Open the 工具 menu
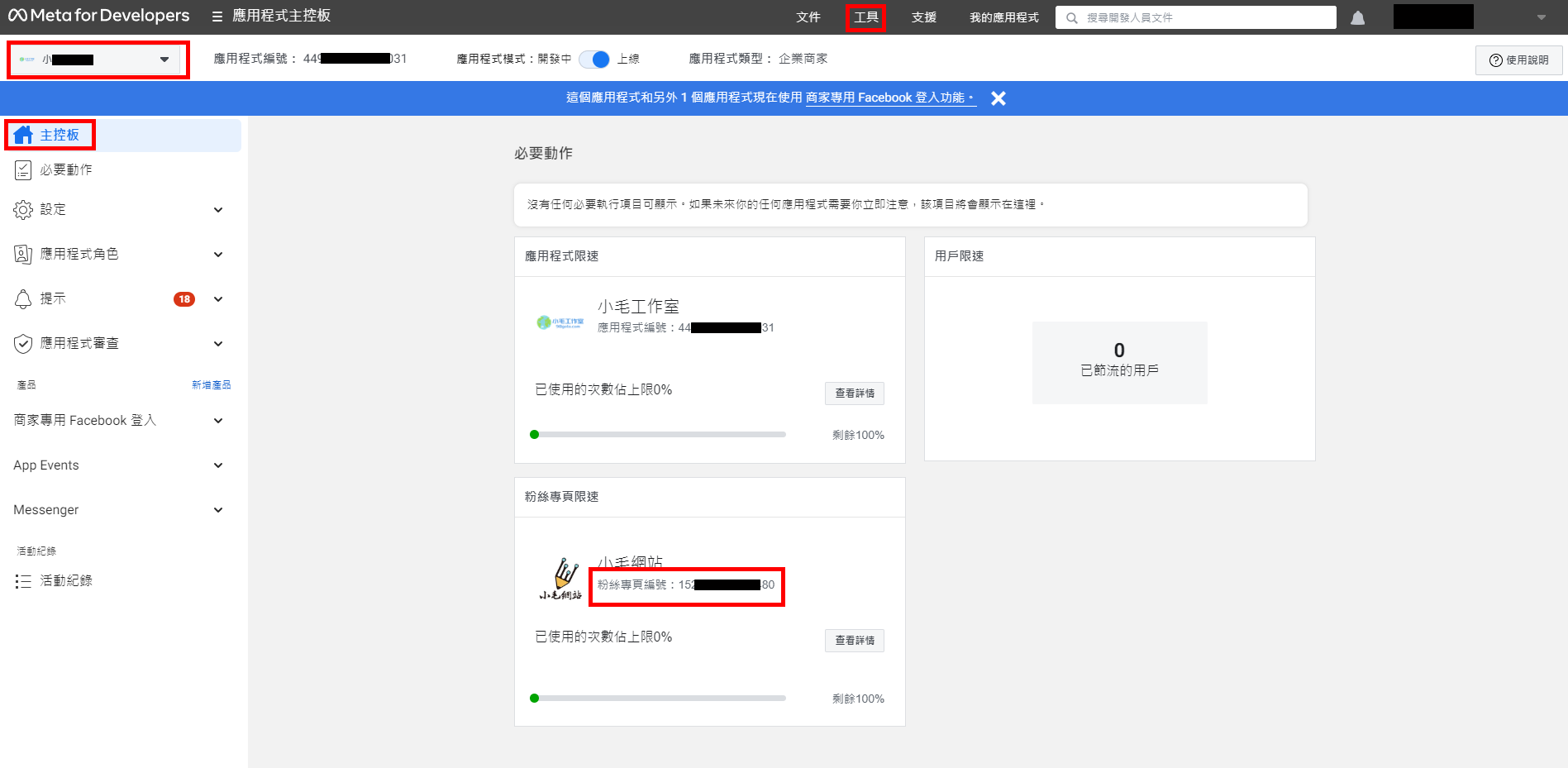 [866, 17]
